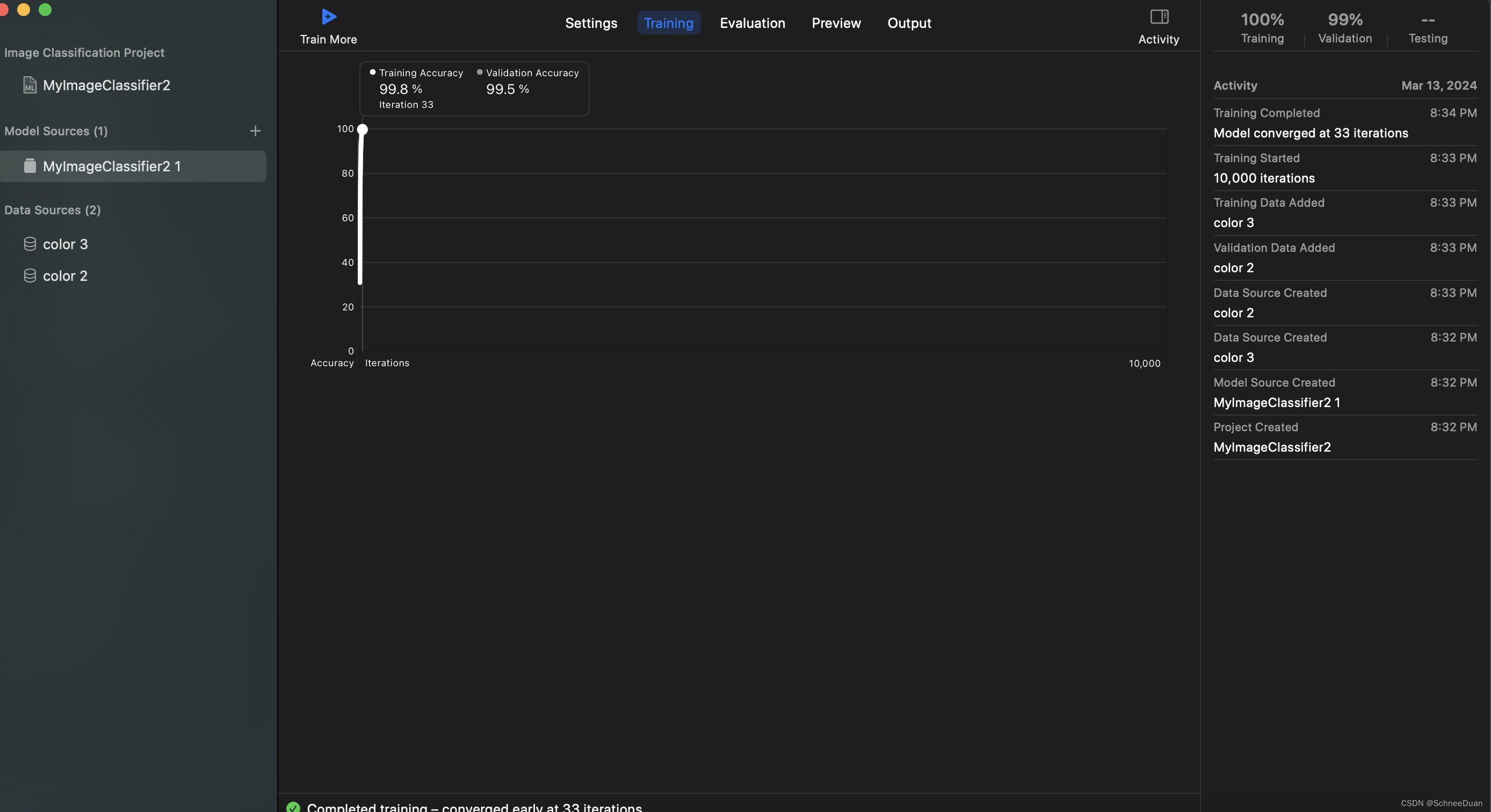
Task: Select the Training tab
Action: point(668,23)
